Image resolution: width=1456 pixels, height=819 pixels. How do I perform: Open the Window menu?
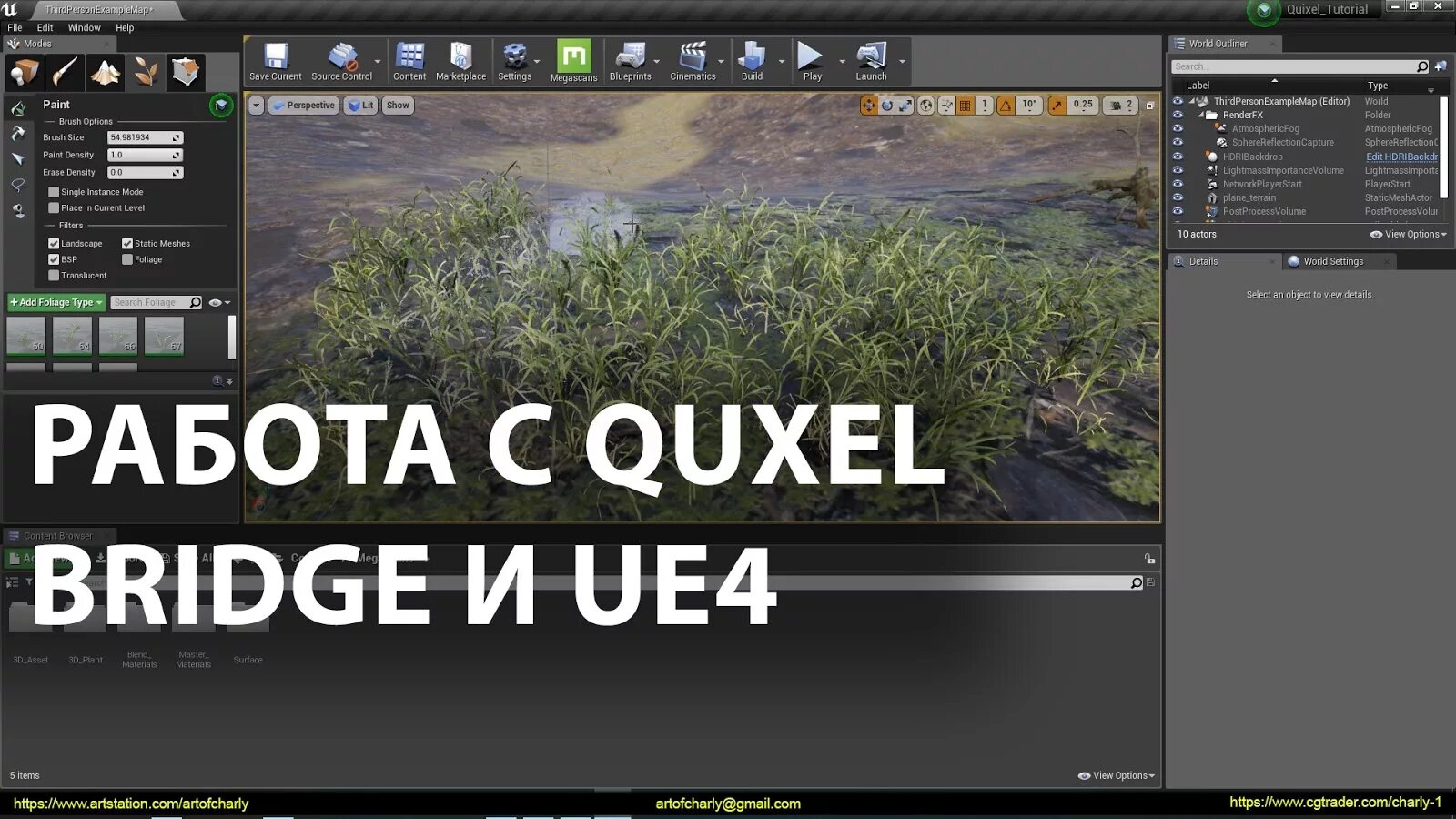[84, 28]
